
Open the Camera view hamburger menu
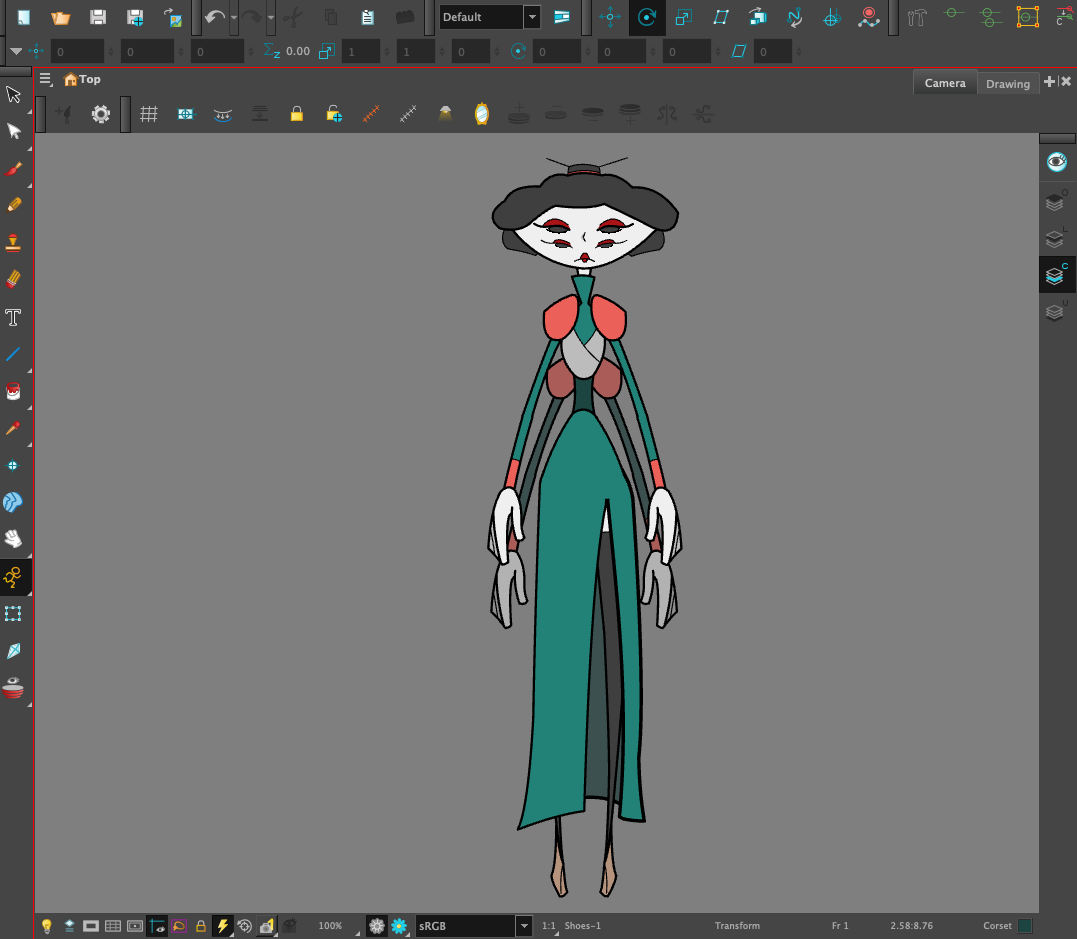pos(45,79)
